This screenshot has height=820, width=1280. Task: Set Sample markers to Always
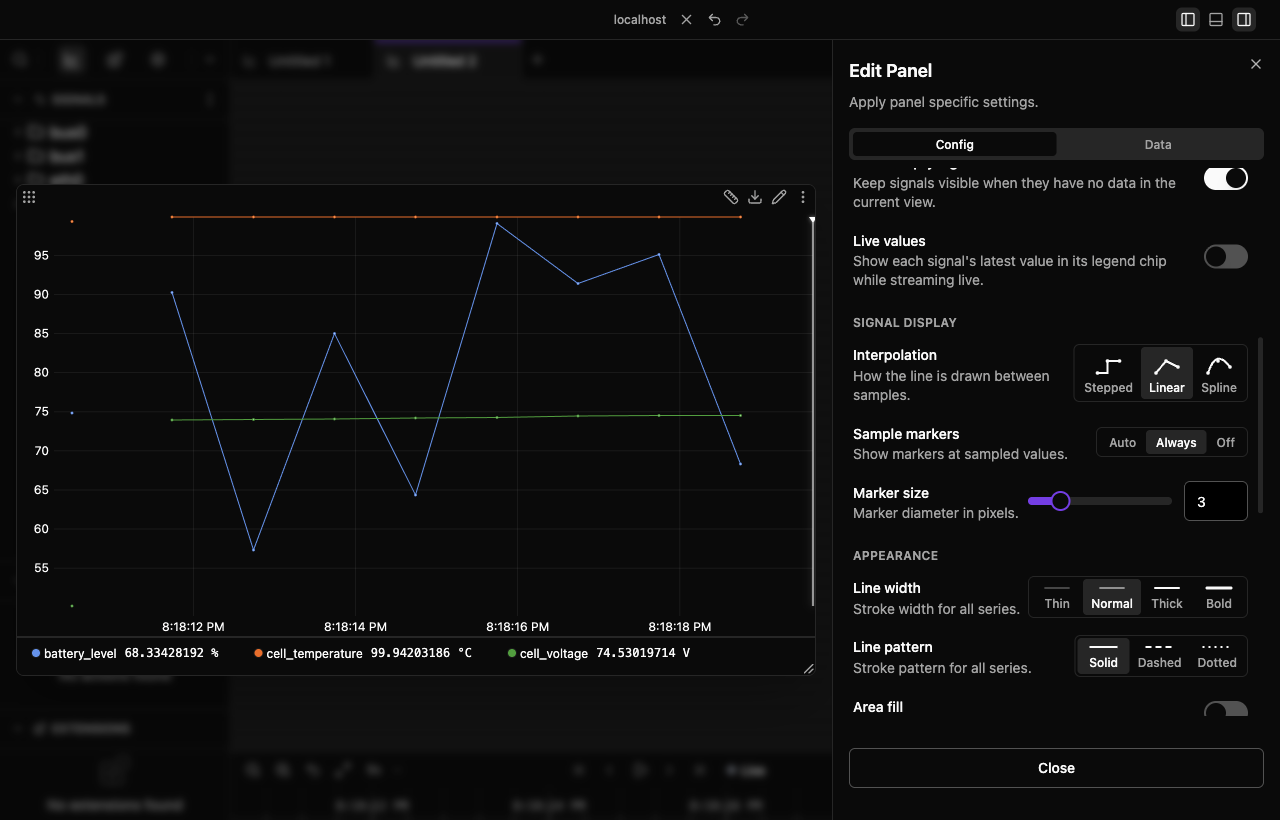1176,442
